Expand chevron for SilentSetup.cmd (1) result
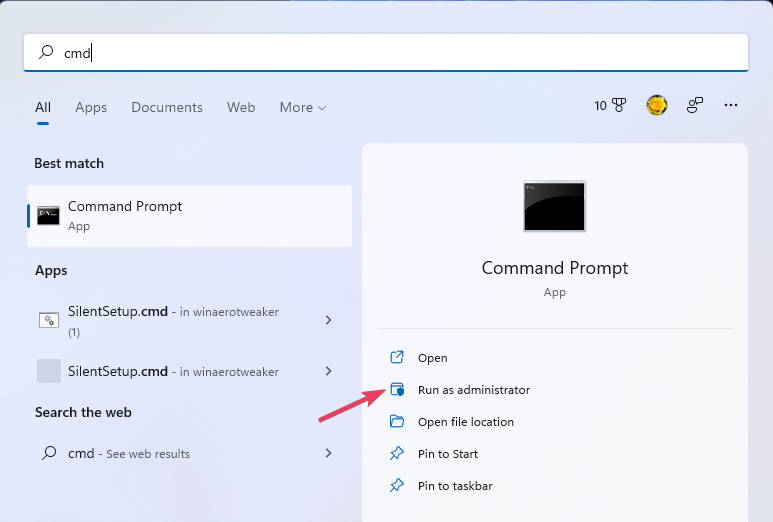Viewport: 773px width, 522px height. tap(329, 320)
